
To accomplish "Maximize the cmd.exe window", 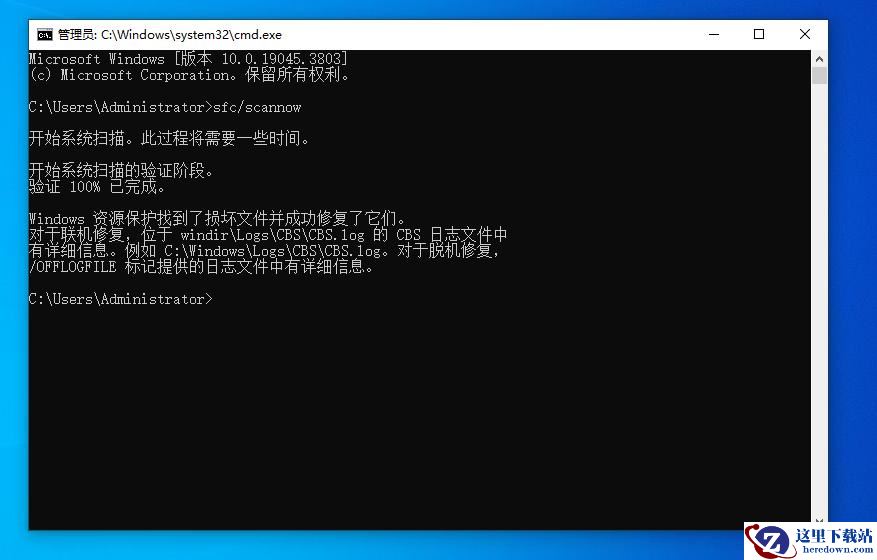I will point(759,34).
